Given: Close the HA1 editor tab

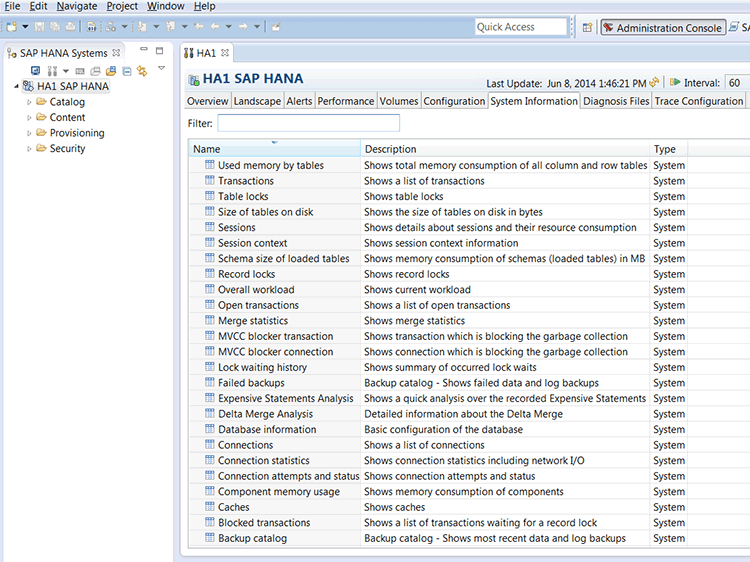Looking at the screenshot, I should click(224, 52).
